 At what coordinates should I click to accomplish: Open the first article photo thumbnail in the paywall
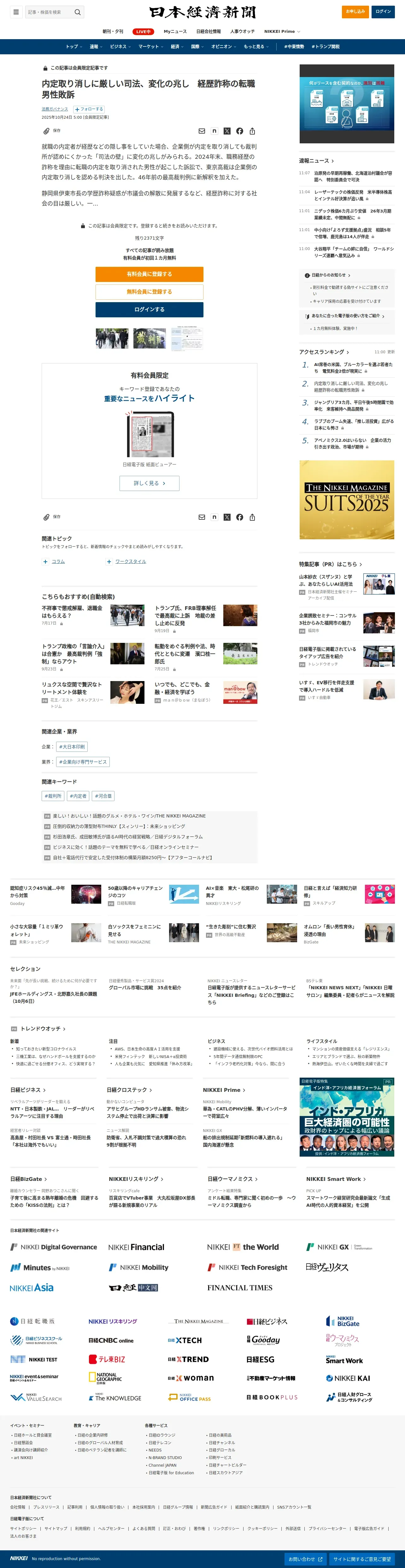(x=112, y=338)
